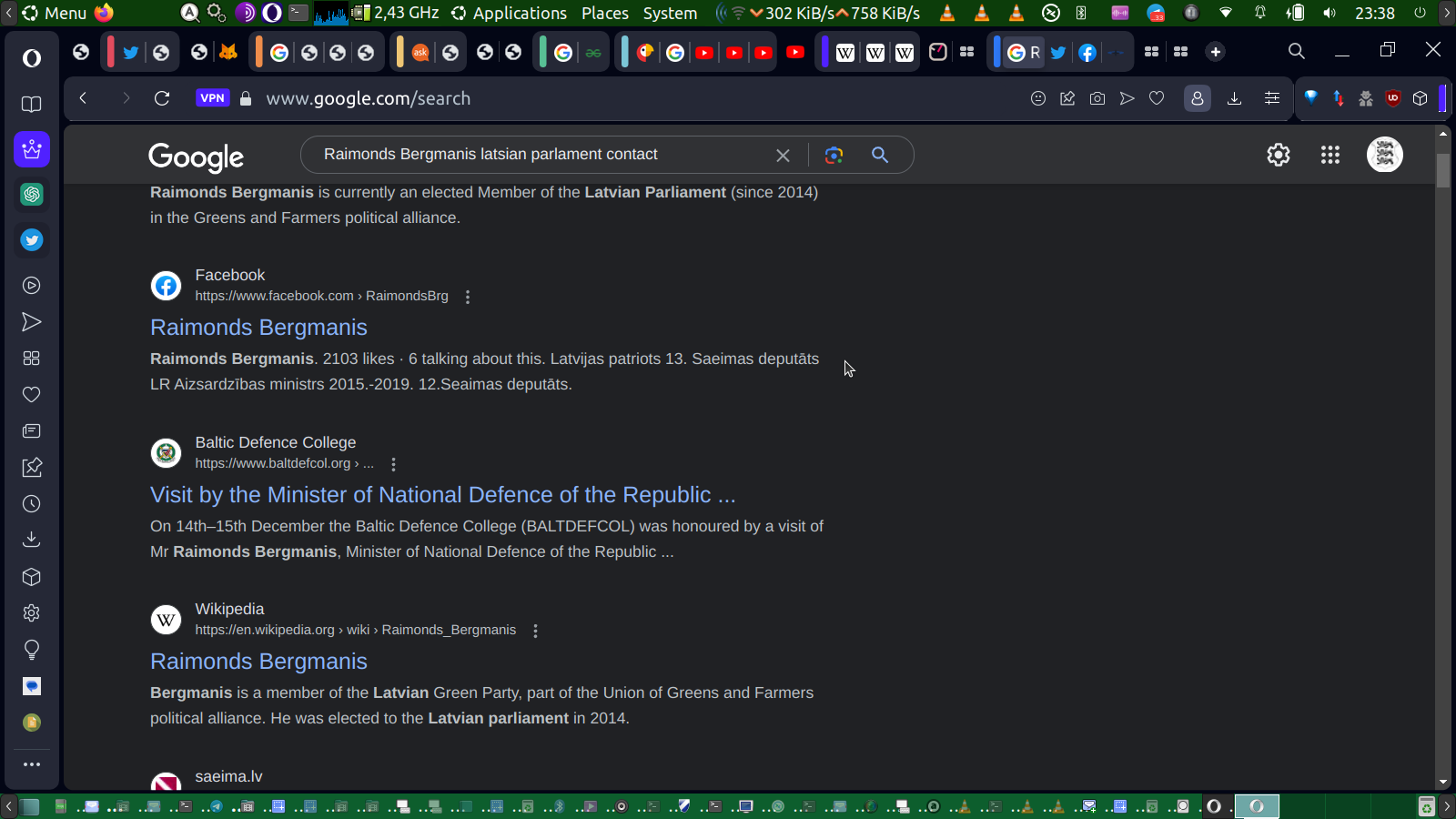
Task: Open the Player icon in the sidebar
Action: [32, 286]
